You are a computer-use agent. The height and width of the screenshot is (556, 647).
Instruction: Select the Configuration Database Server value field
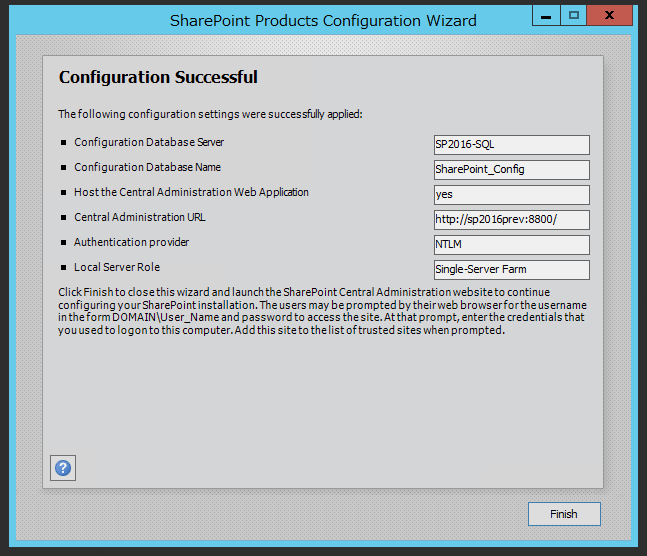point(512,145)
